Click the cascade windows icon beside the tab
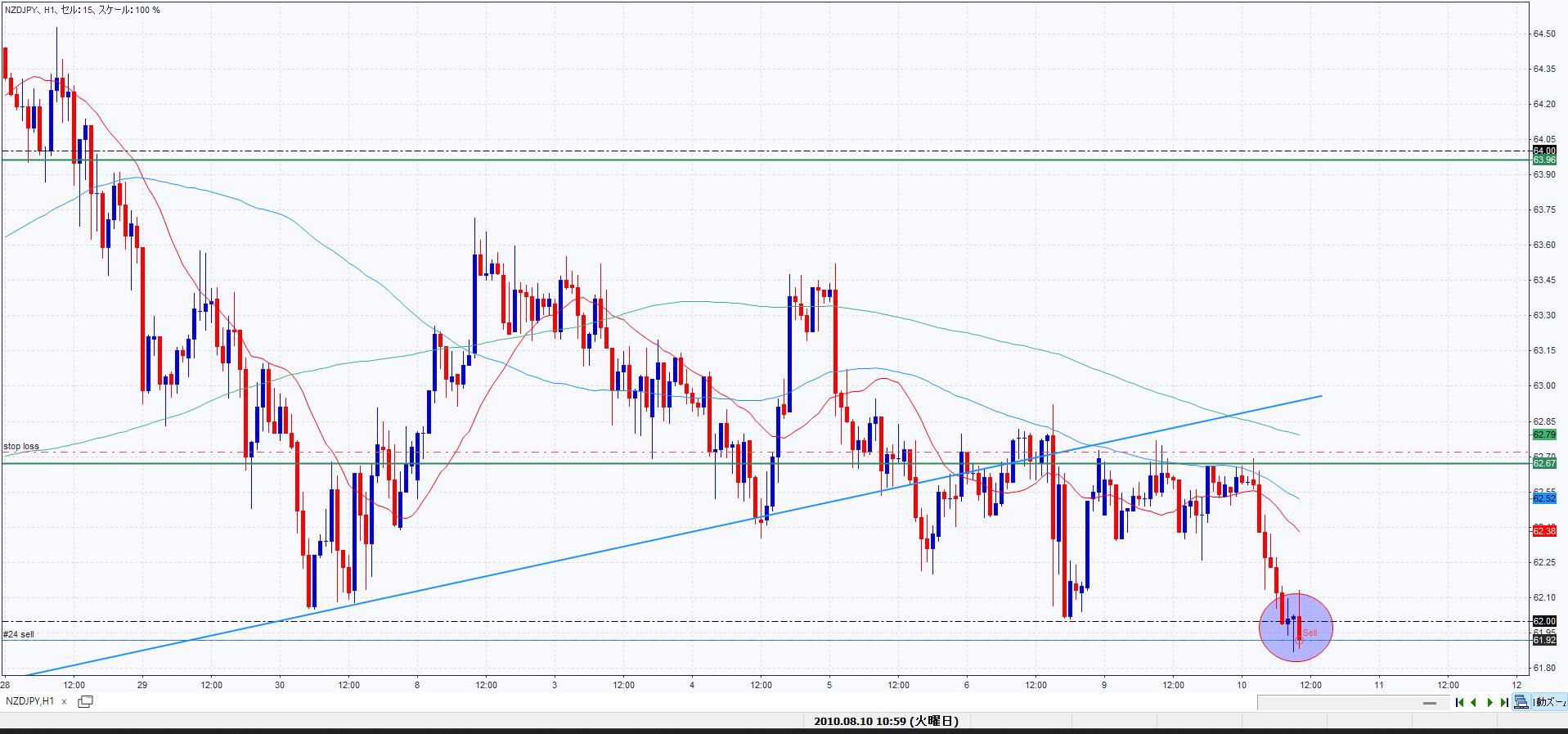 coord(85,701)
